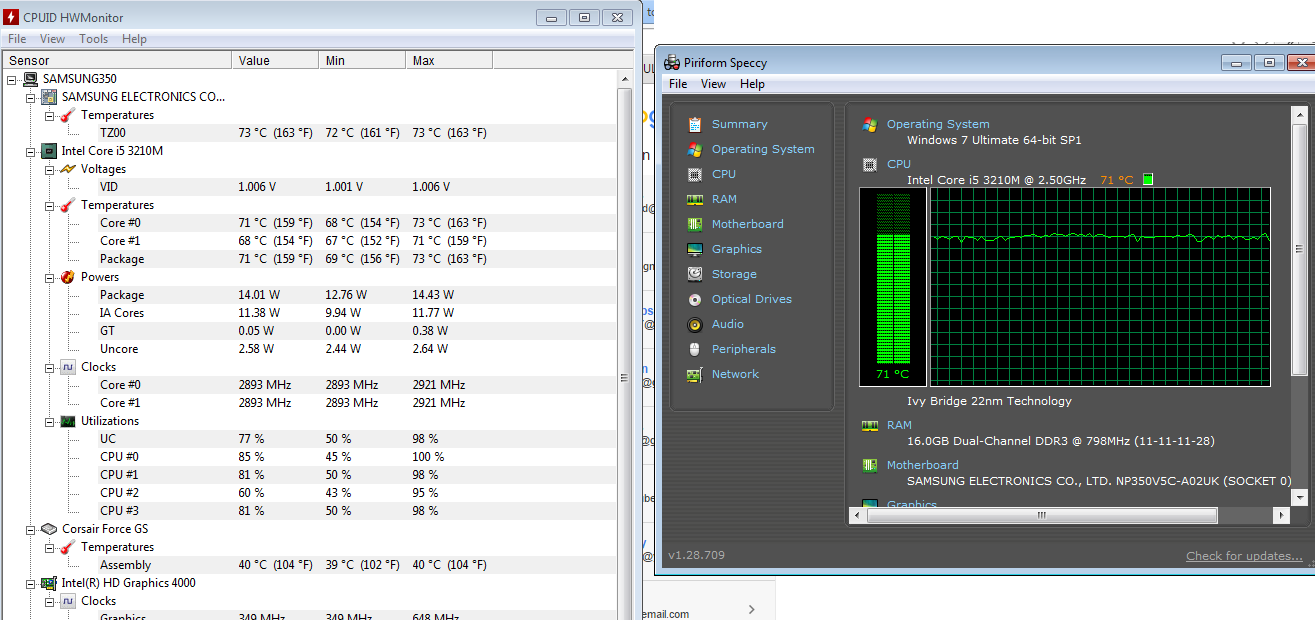Collapse the Utilizations branch
Viewport: 1315px width, 620px height.
click(x=50, y=421)
